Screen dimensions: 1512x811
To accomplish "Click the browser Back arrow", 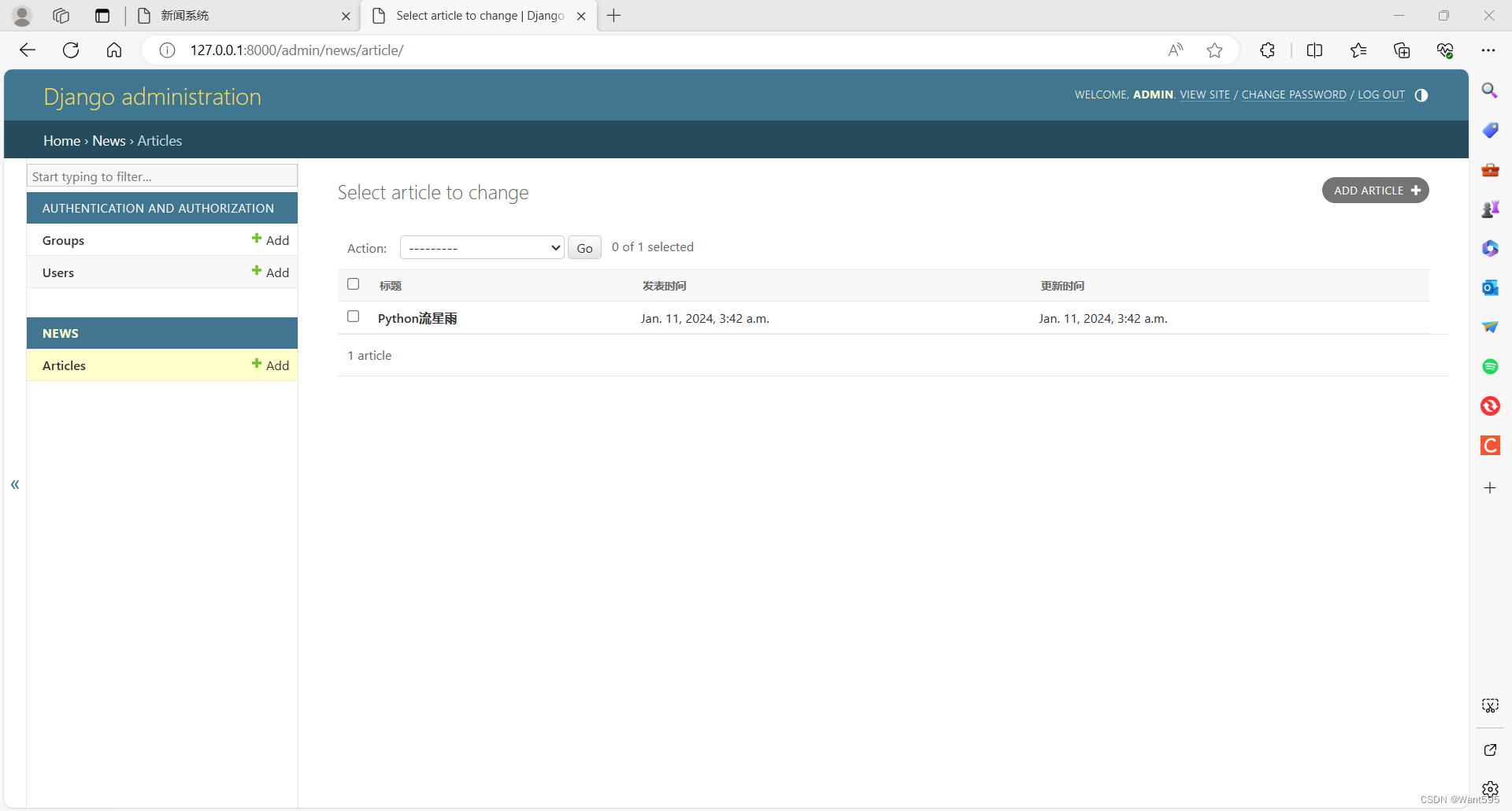I will click(28, 50).
